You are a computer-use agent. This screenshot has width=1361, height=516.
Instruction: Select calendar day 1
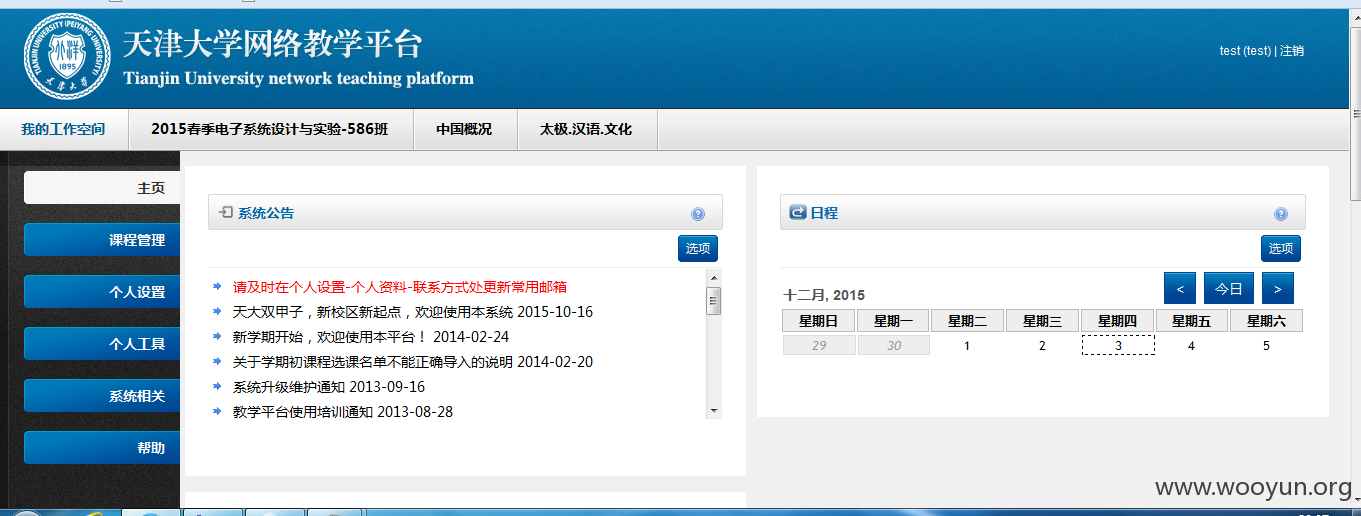tap(967, 346)
